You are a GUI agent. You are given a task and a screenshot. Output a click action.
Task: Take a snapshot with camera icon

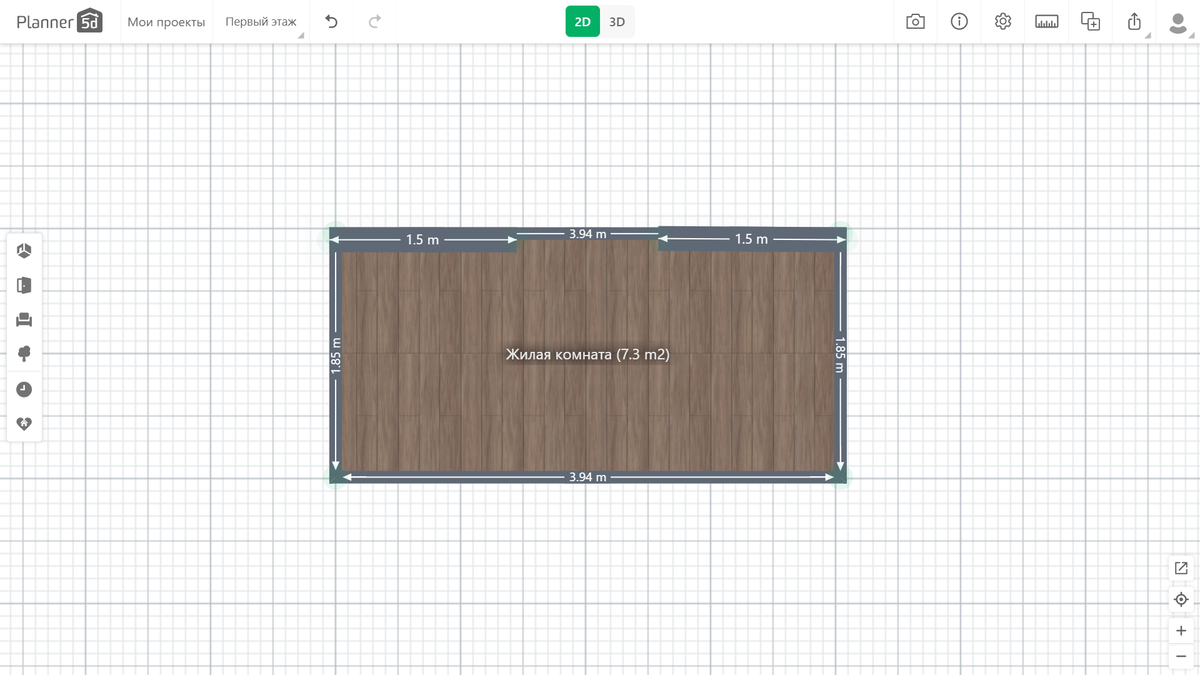[915, 21]
